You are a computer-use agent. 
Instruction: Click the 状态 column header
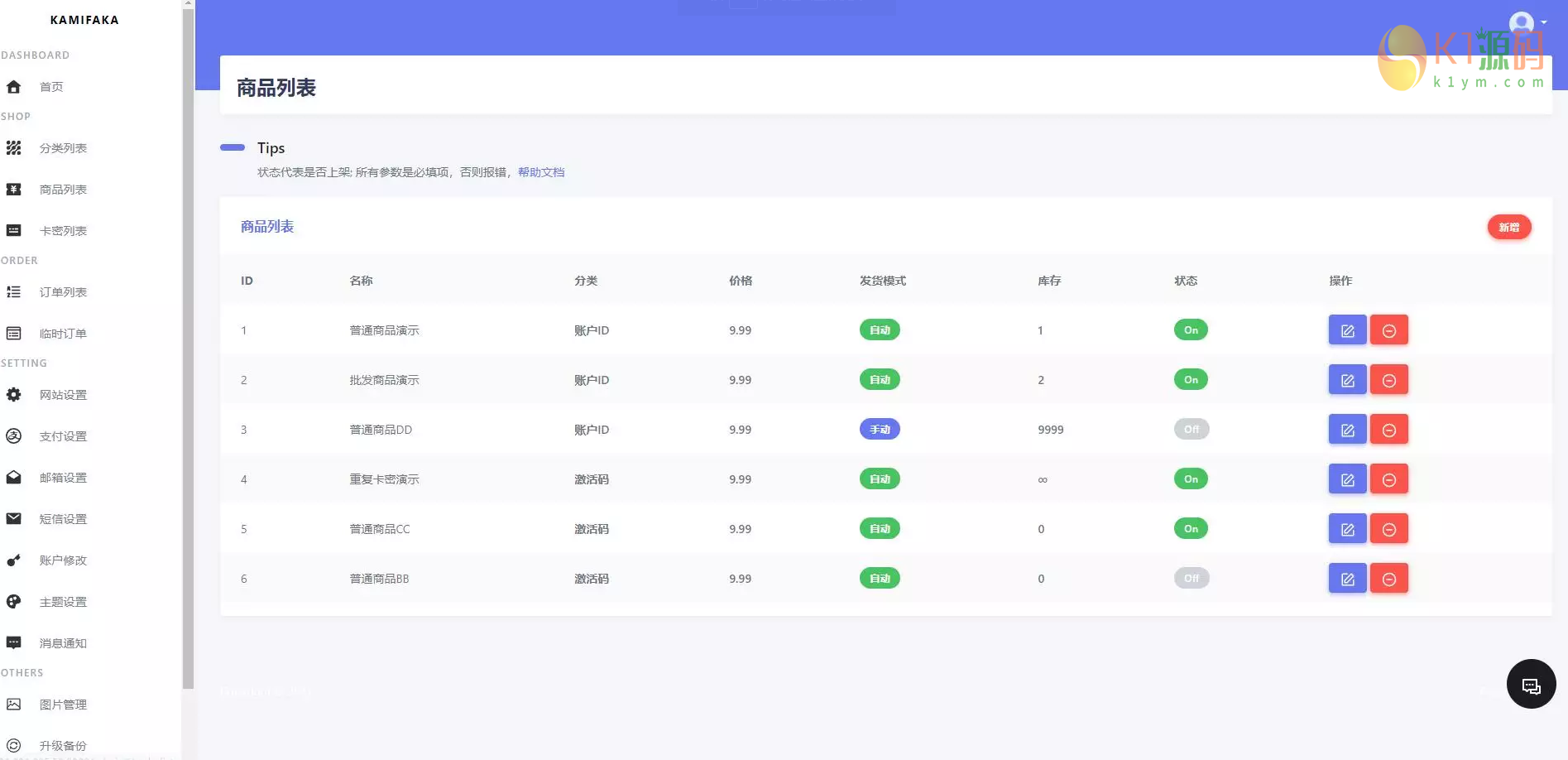1186,281
